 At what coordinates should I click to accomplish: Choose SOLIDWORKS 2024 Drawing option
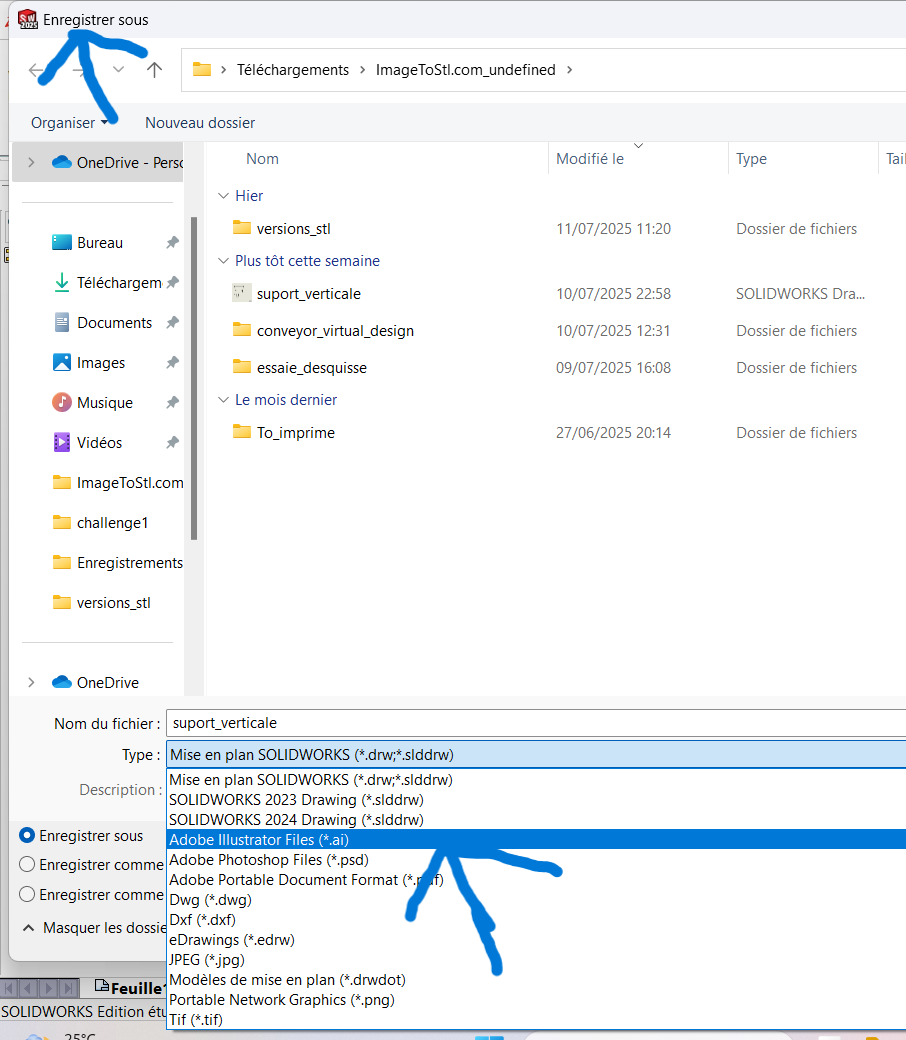pyautogui.click(x=536, y=820)
